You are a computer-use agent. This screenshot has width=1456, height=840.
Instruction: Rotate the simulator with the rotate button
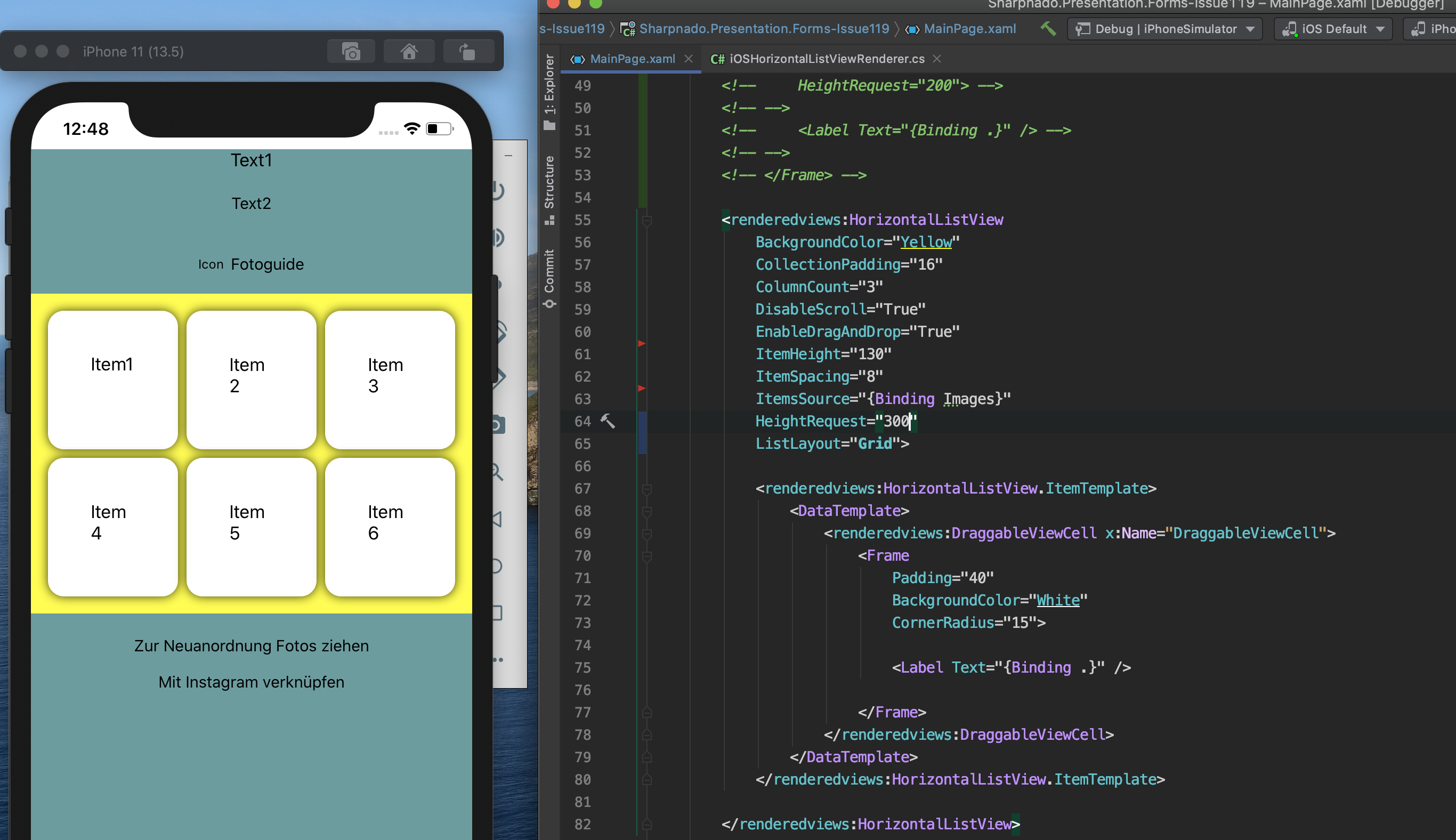tap(467, 52)
